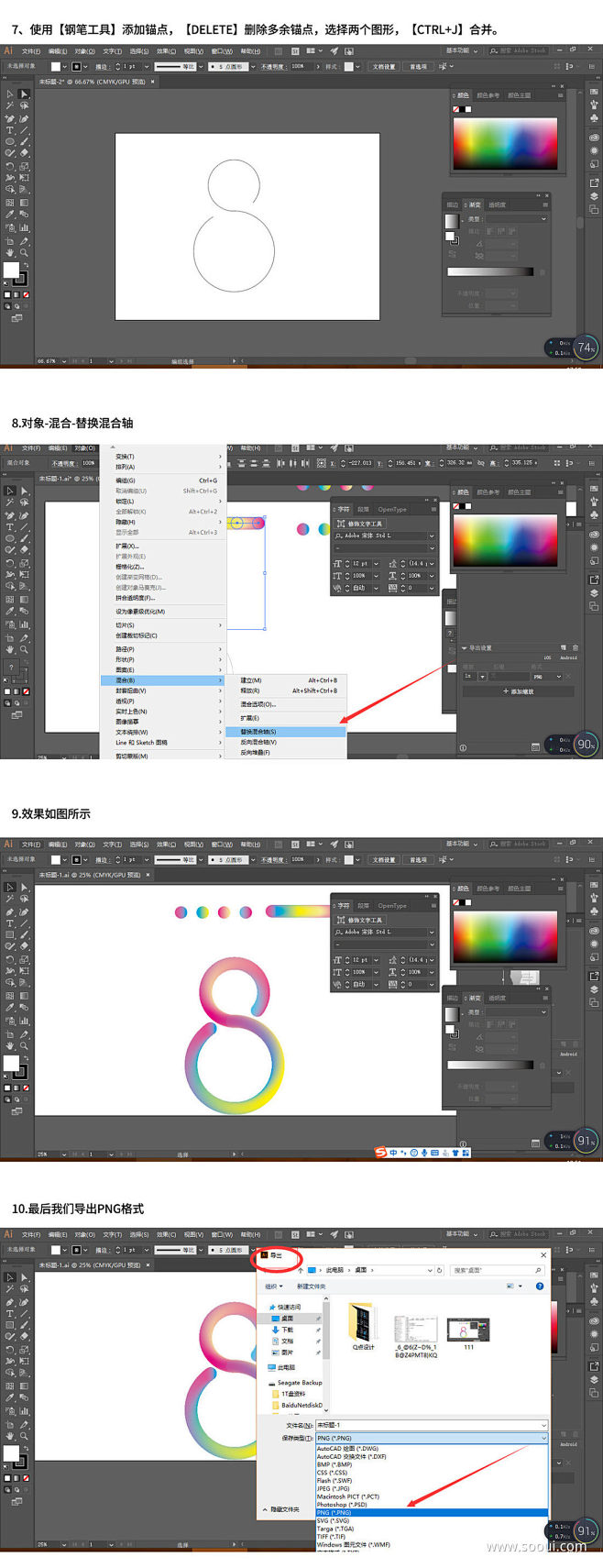Click gradient fill swatch in step 7 Gradient panel
Screen dimensions: 603x1568
pyautogui.click(x=451, y=221)
